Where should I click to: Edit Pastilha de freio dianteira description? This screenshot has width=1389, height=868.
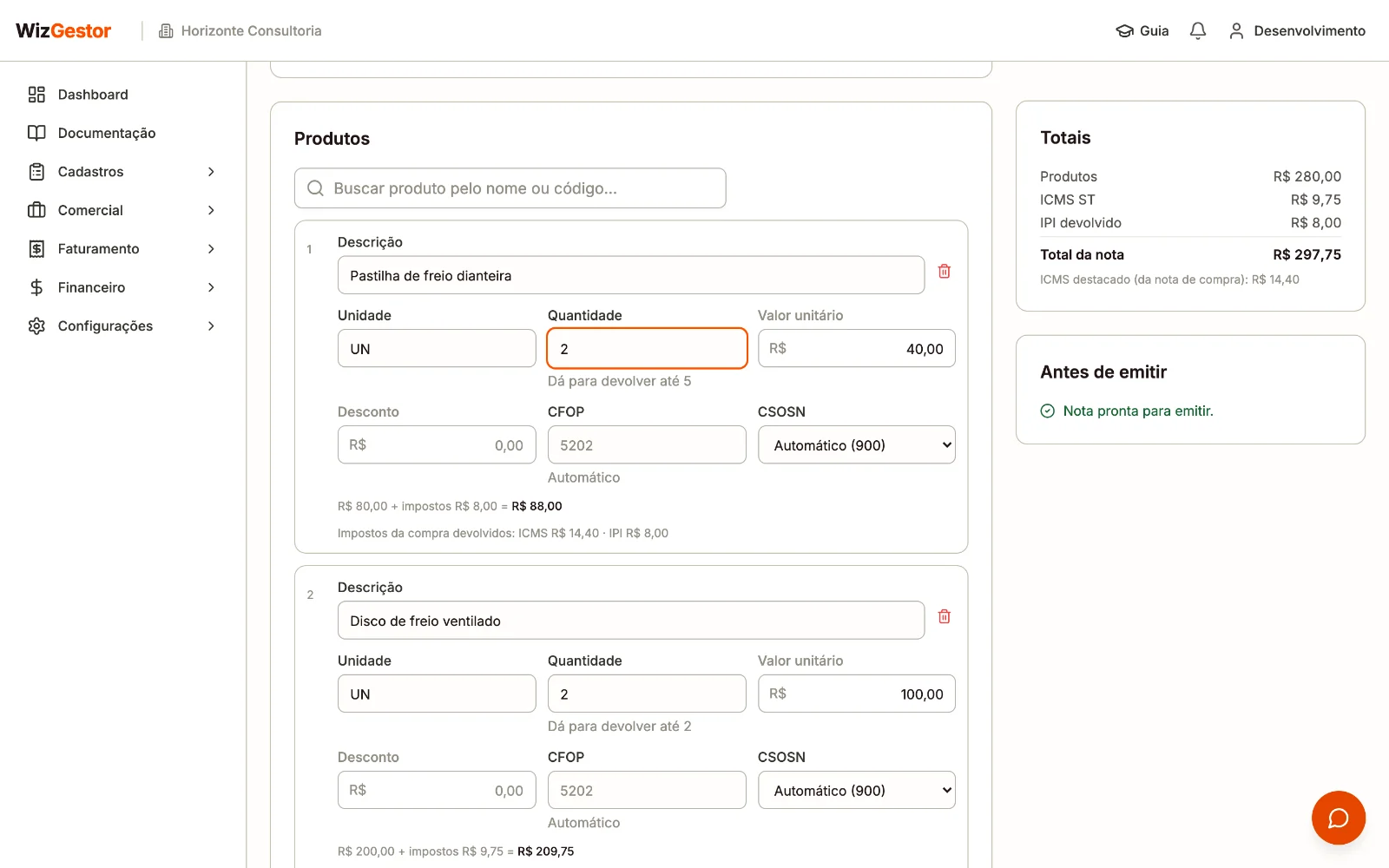click(x=631, y=275)
